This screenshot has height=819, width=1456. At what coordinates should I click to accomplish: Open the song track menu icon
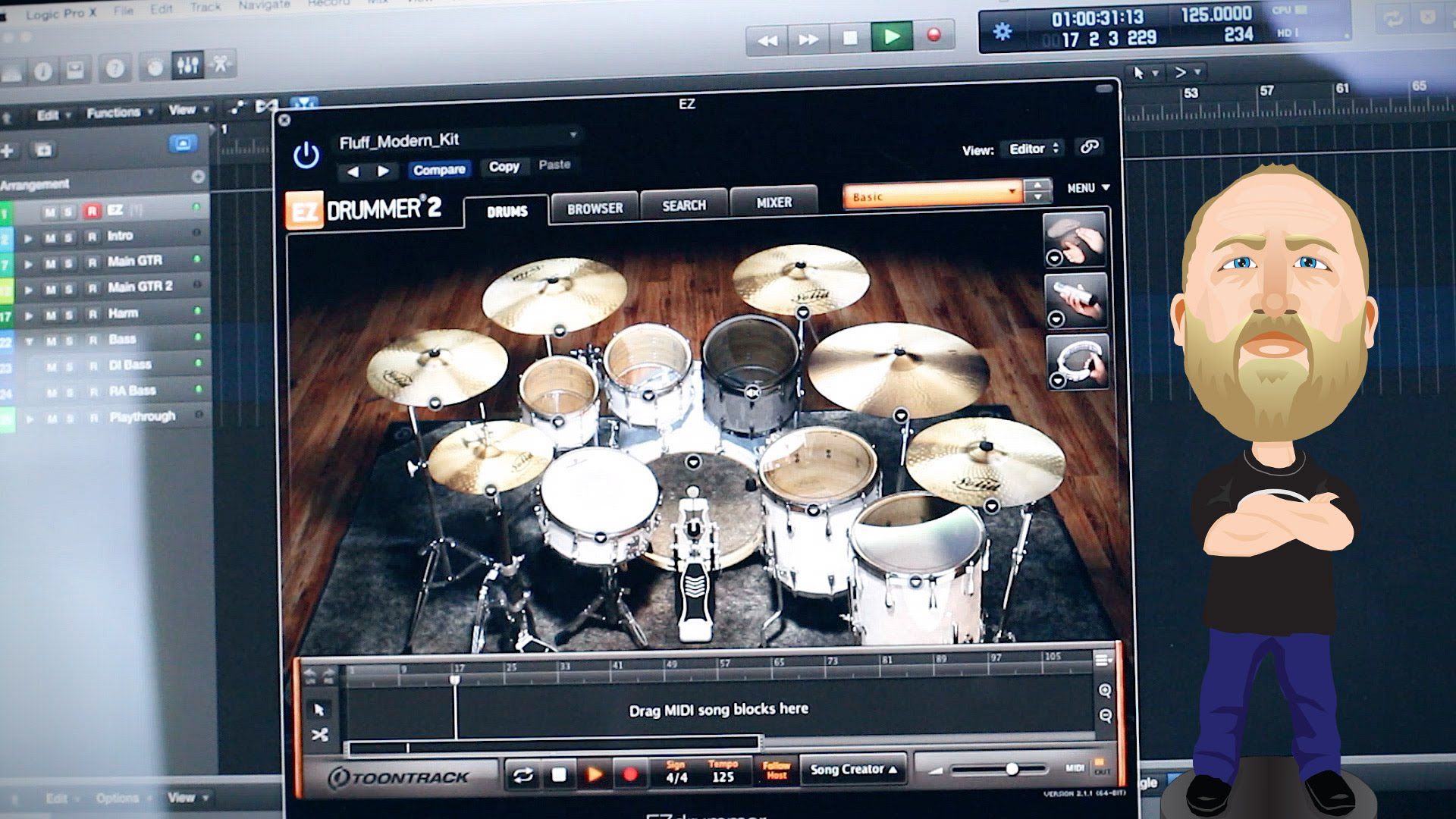coord(1103,661)
